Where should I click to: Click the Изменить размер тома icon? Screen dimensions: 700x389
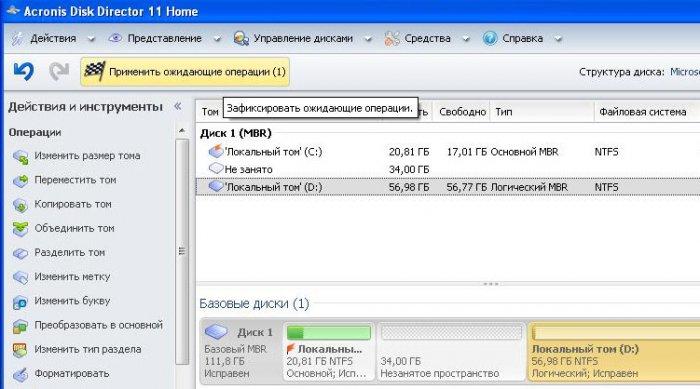coord(21,156)
